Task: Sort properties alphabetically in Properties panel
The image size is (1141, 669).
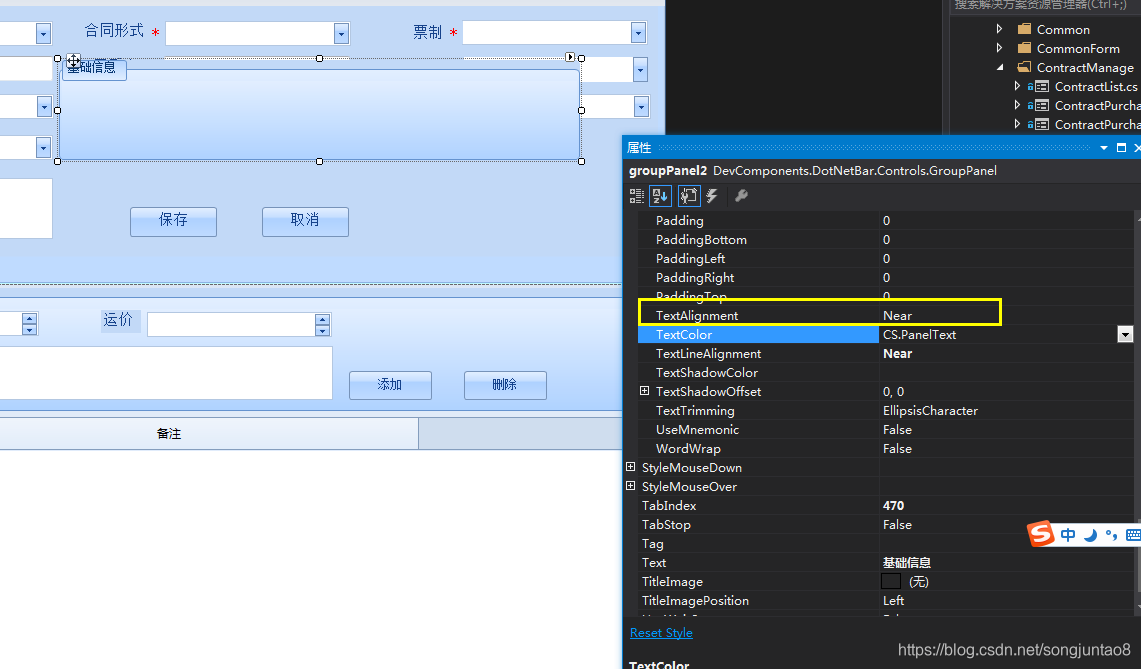Action: click(x=660, y=196)
